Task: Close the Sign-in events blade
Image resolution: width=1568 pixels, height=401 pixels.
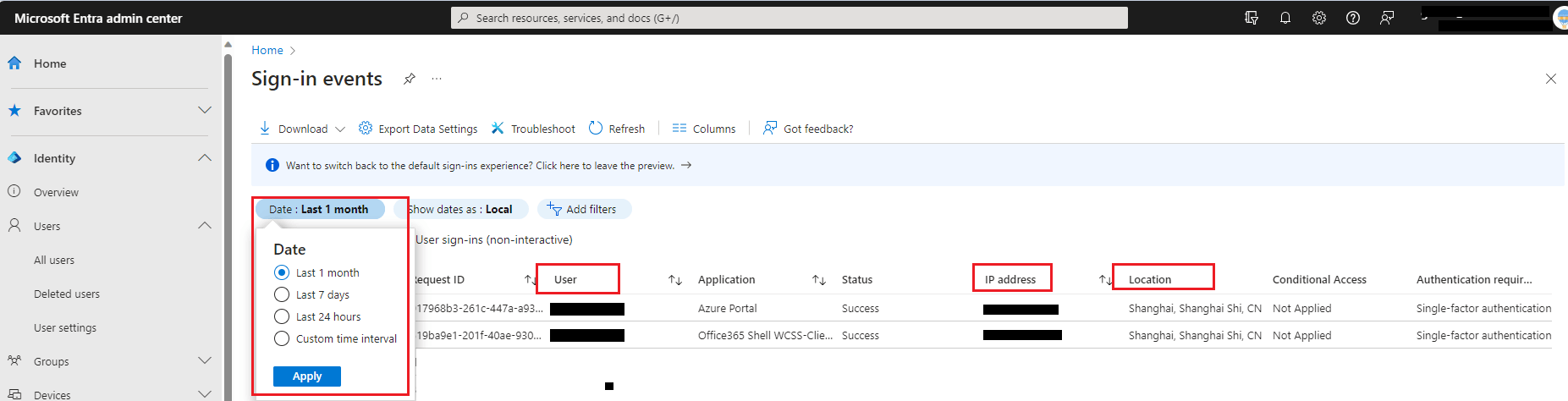Action: tap(1551, 79)
